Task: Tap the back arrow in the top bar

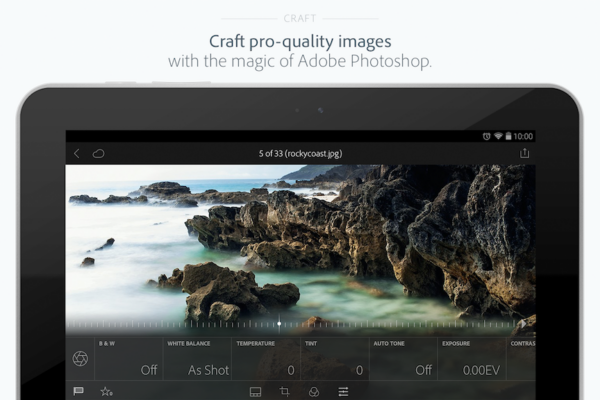Action: (x=77, y=153)
